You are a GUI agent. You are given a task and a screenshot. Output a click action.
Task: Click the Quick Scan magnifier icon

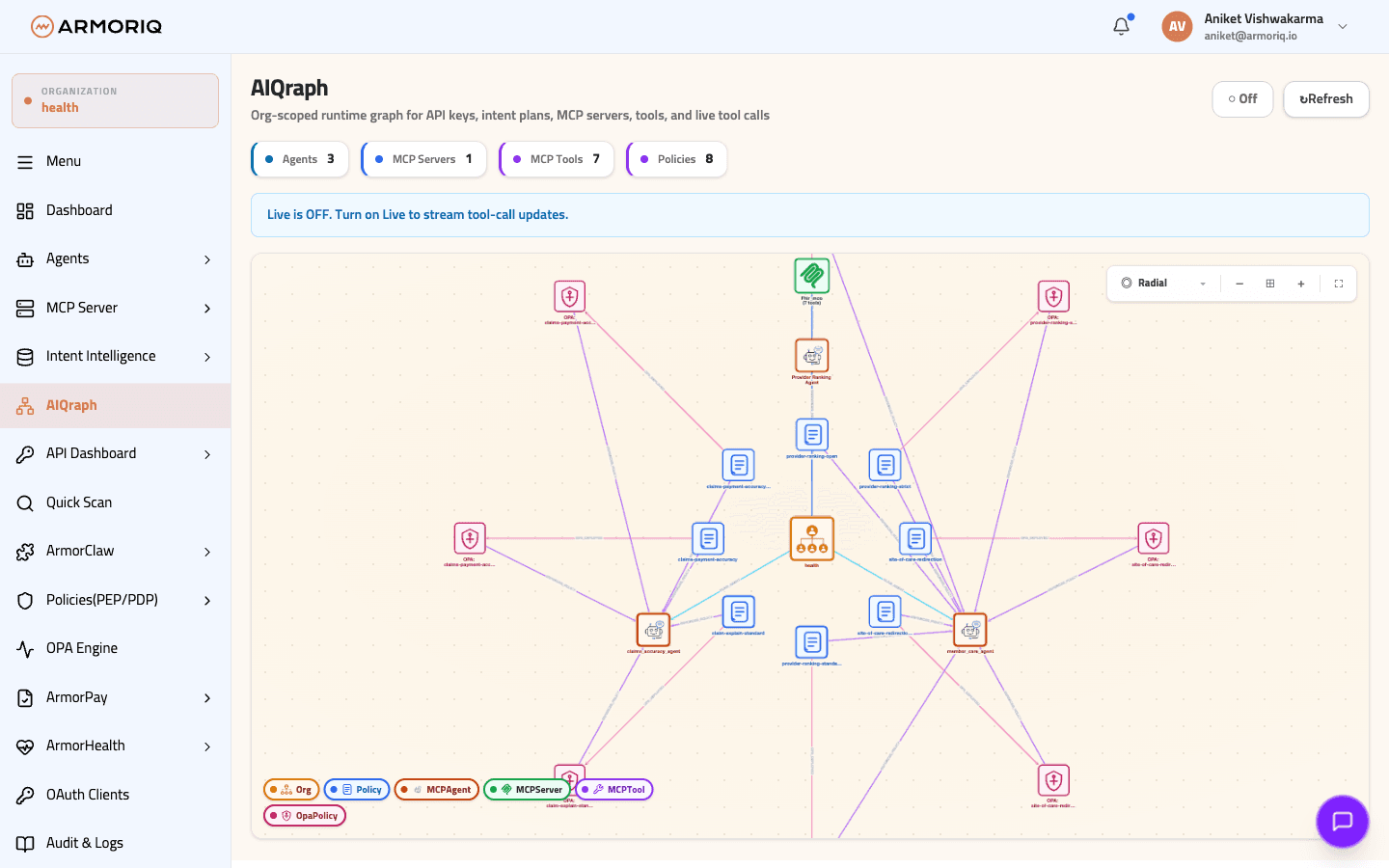(x=25, y=502)
